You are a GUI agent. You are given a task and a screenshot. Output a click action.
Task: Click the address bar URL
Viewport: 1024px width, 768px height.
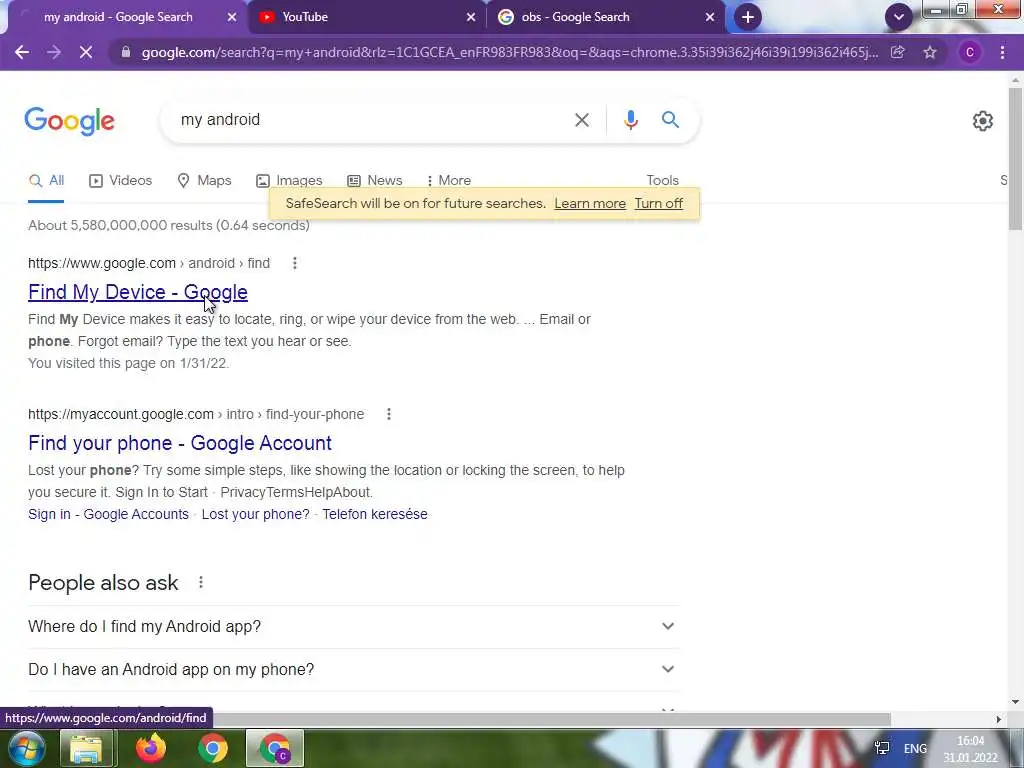(509, 52)
